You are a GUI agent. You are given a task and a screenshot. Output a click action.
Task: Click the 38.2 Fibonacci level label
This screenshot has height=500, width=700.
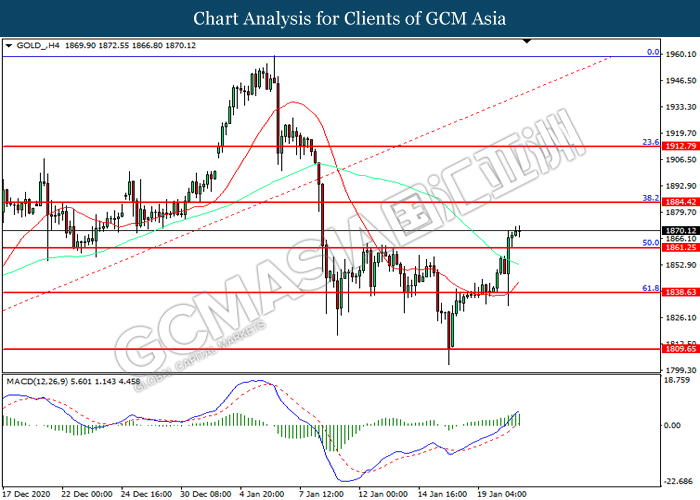pos(650,198)
